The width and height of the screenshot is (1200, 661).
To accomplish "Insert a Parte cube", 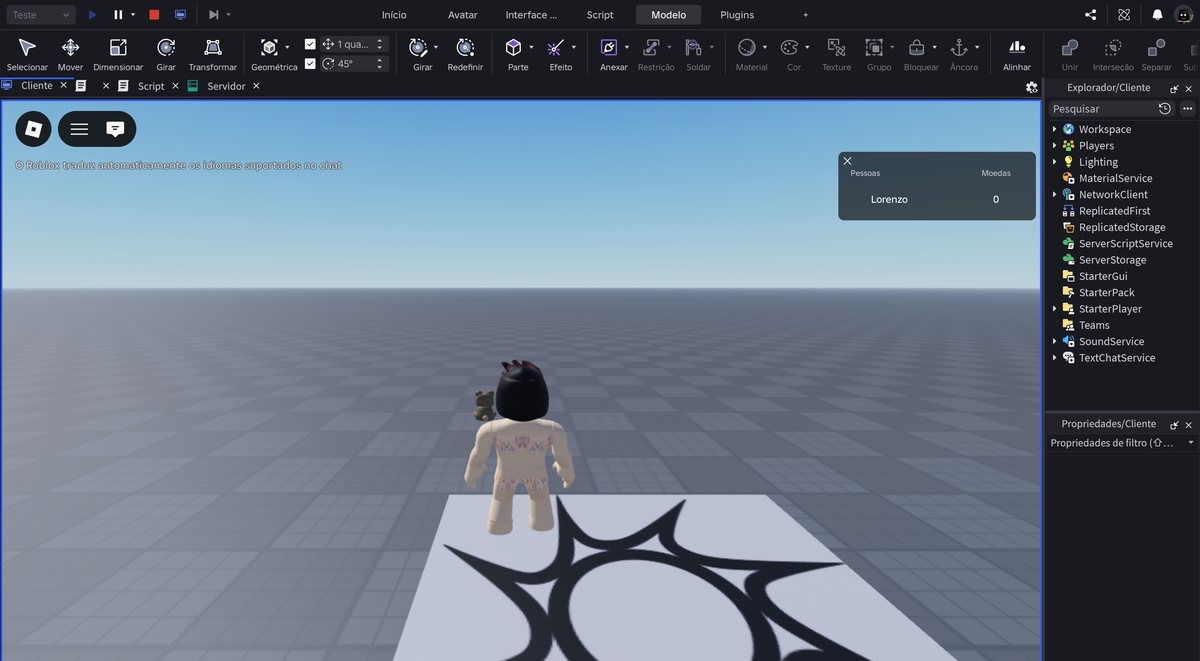I will tap(514, 47).
